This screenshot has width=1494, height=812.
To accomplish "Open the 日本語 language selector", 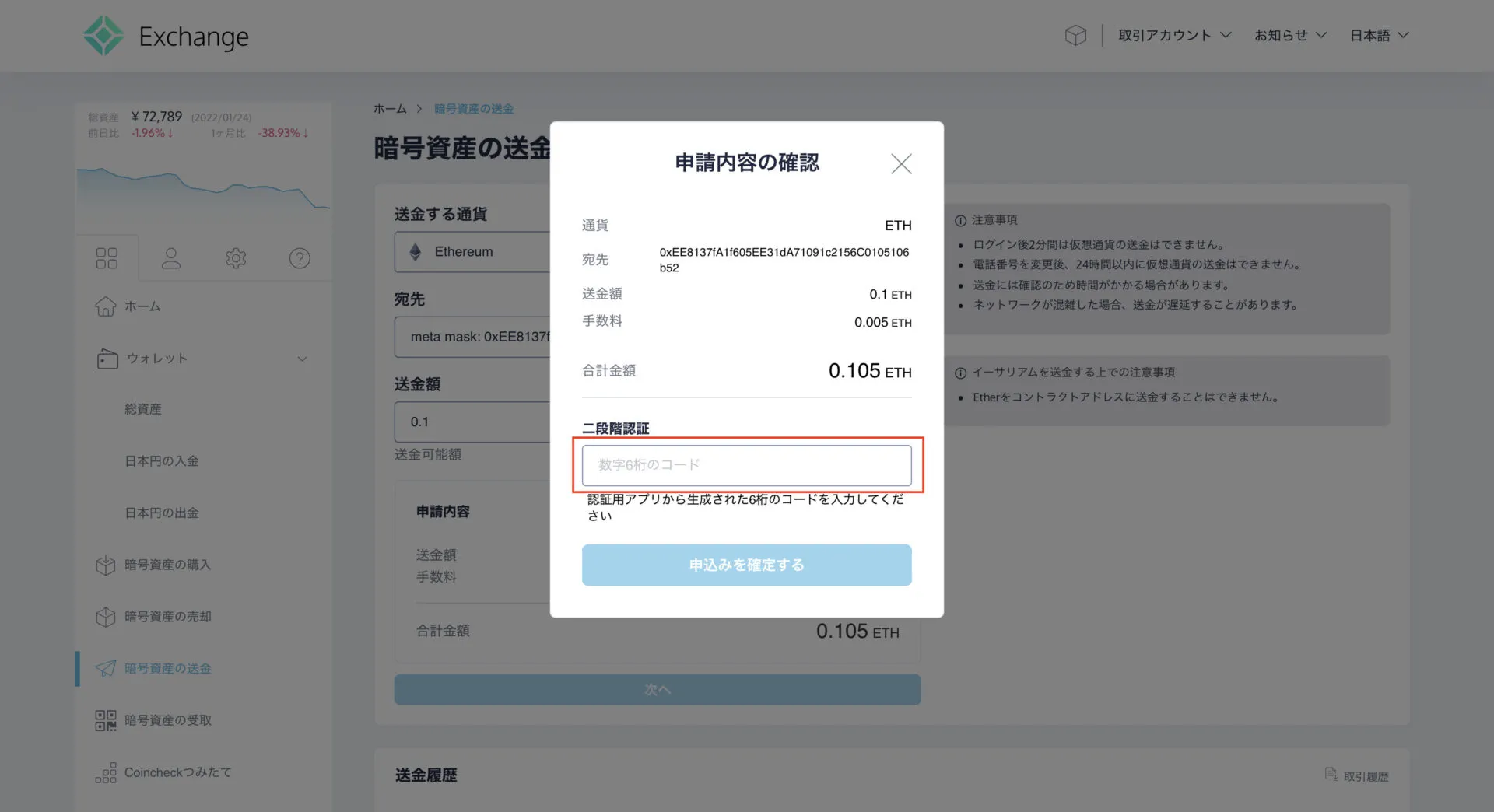I will click(1378, 34).
